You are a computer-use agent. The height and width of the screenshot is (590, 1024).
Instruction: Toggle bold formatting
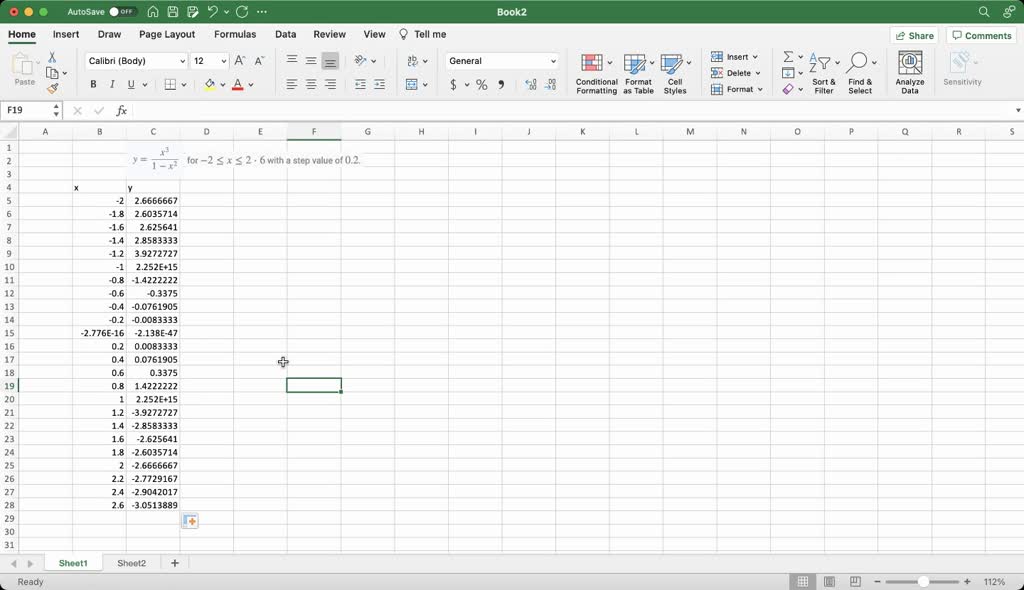click(93, 84)
